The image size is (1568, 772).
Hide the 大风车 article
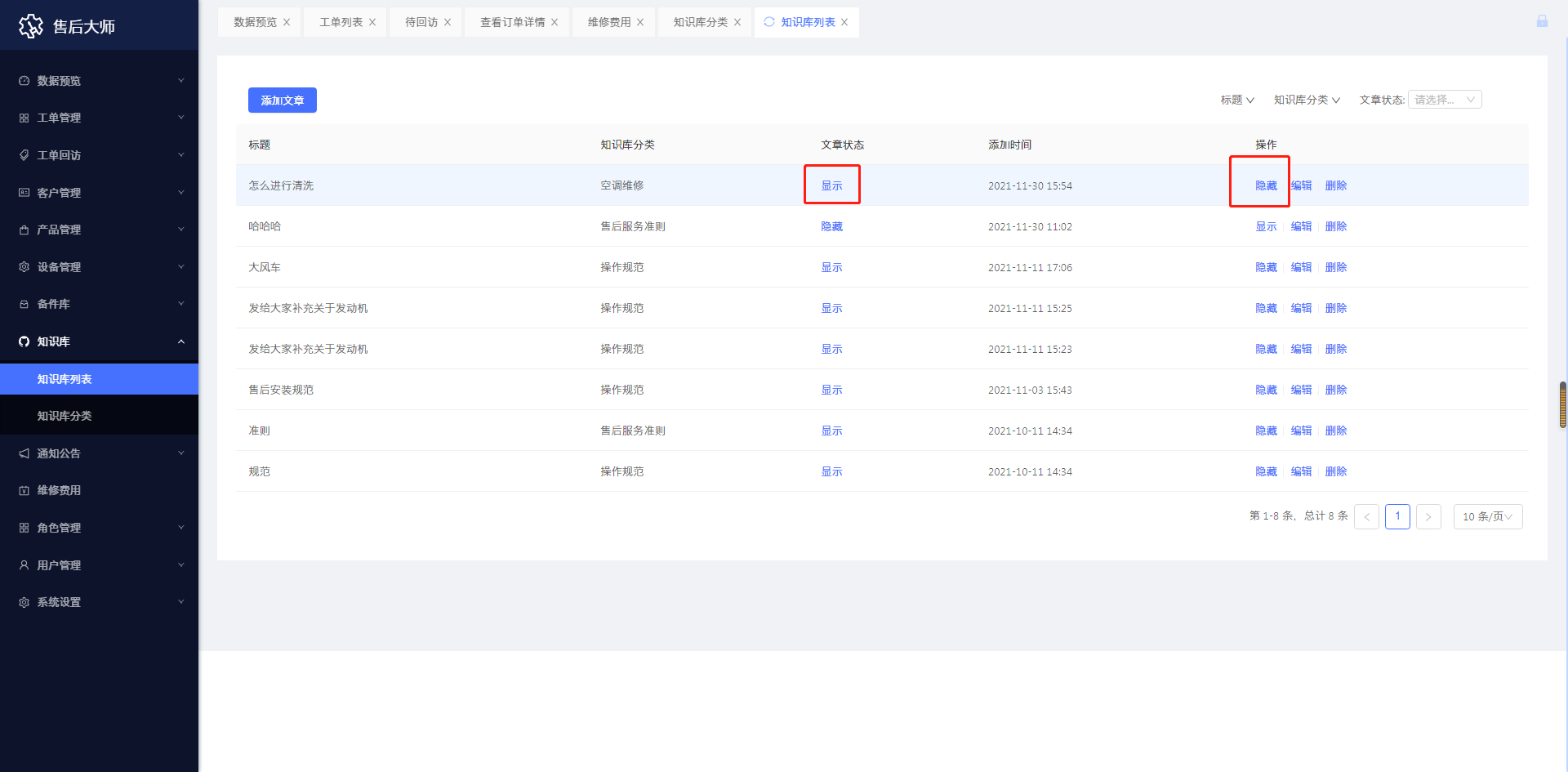(1266, 267)
